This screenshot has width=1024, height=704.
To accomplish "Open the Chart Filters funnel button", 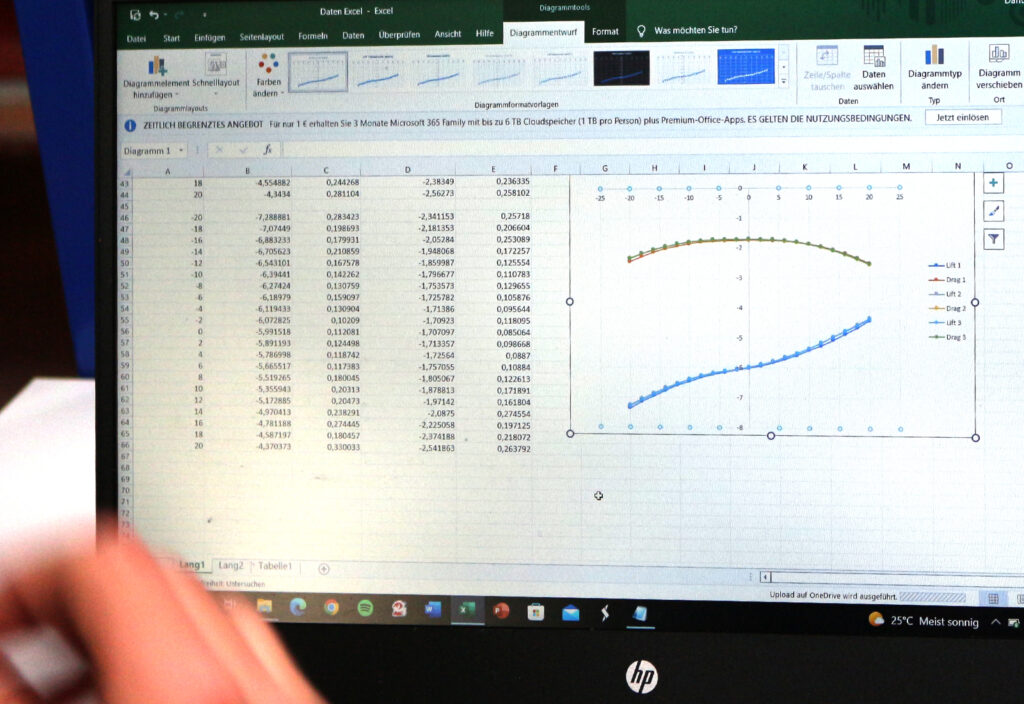I will click(x=993, y=239).
